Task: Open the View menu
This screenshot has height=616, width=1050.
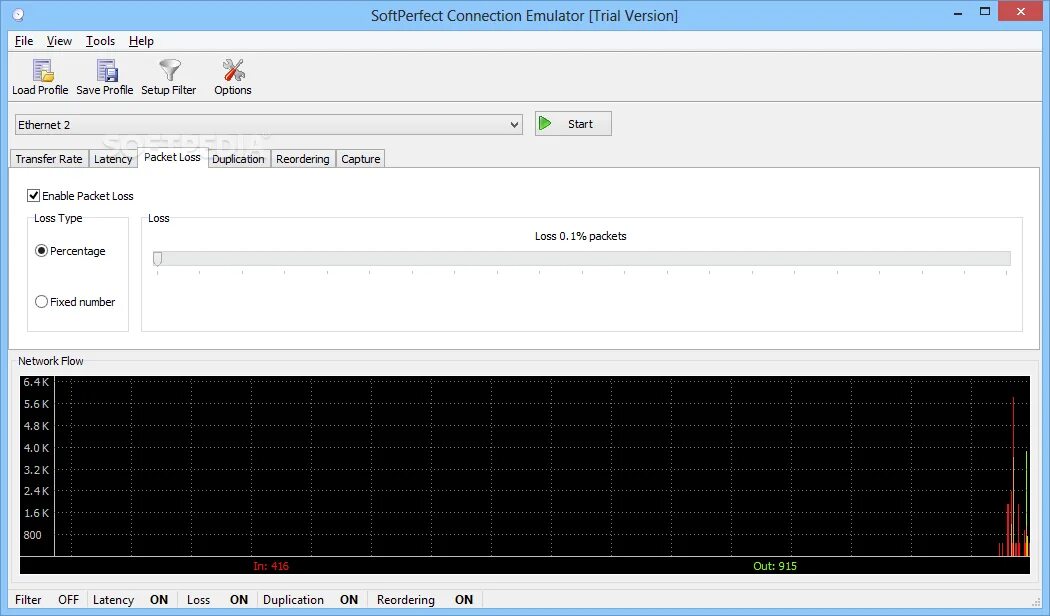Action: [59, 41]
